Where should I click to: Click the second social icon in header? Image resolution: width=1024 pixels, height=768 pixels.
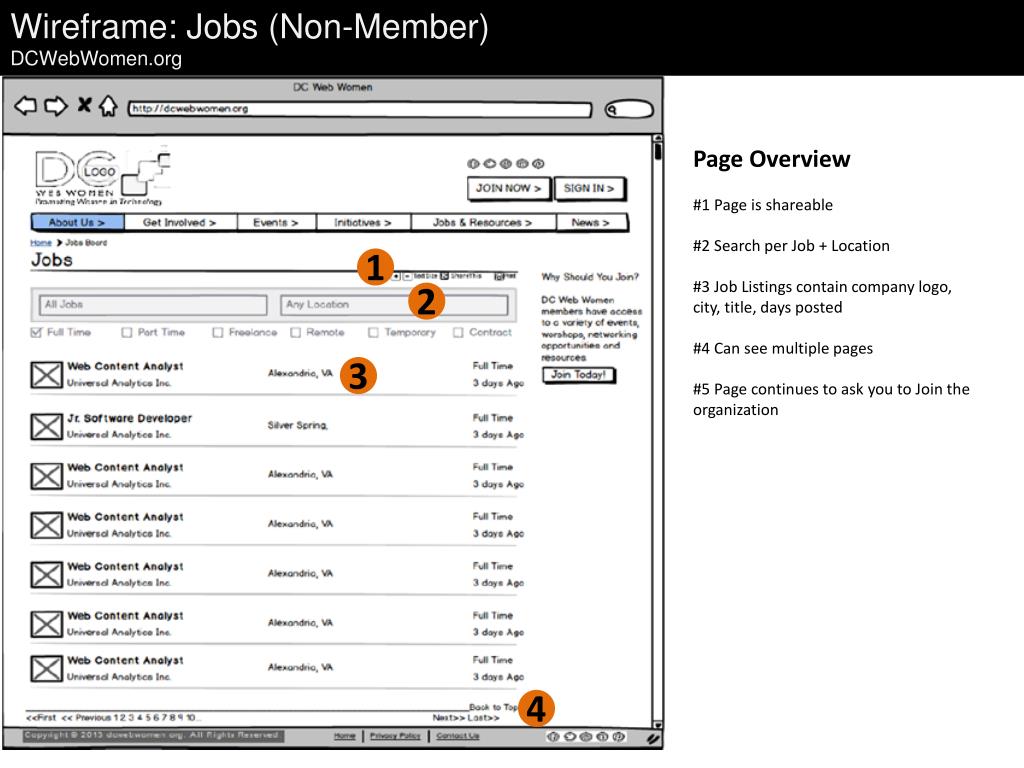489,164
